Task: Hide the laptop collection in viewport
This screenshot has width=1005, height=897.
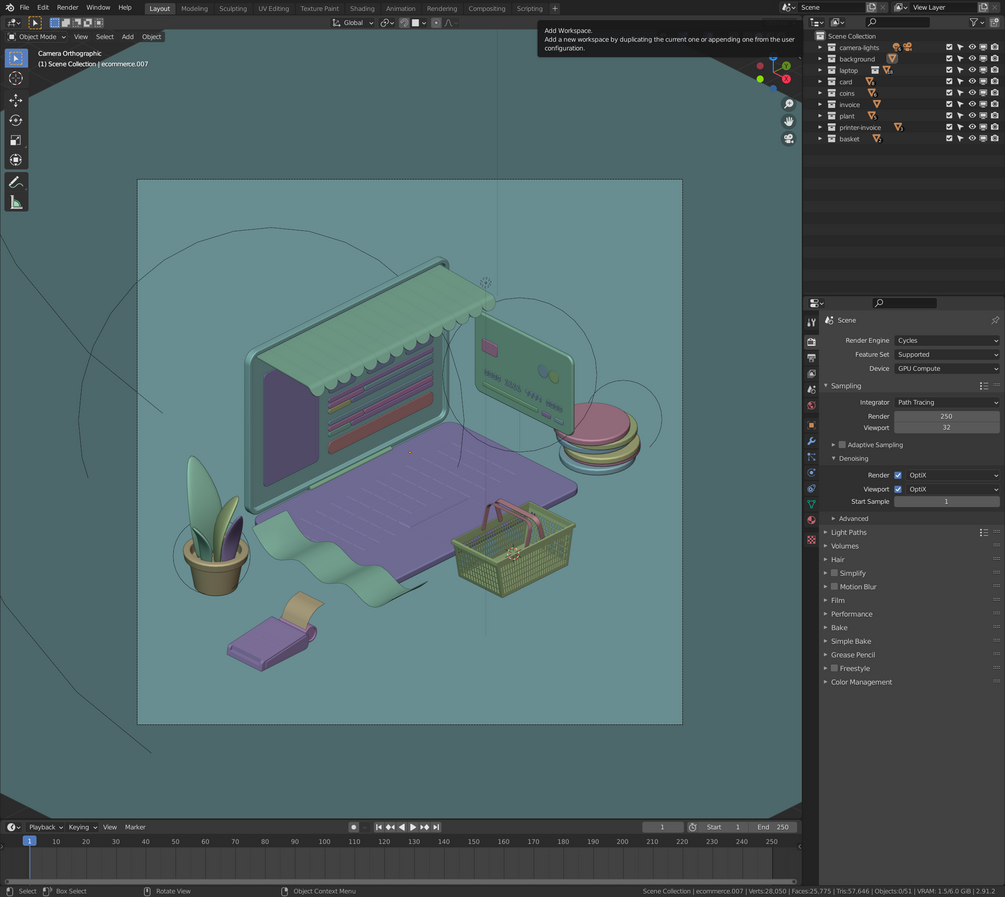Action: coord(972,70)
